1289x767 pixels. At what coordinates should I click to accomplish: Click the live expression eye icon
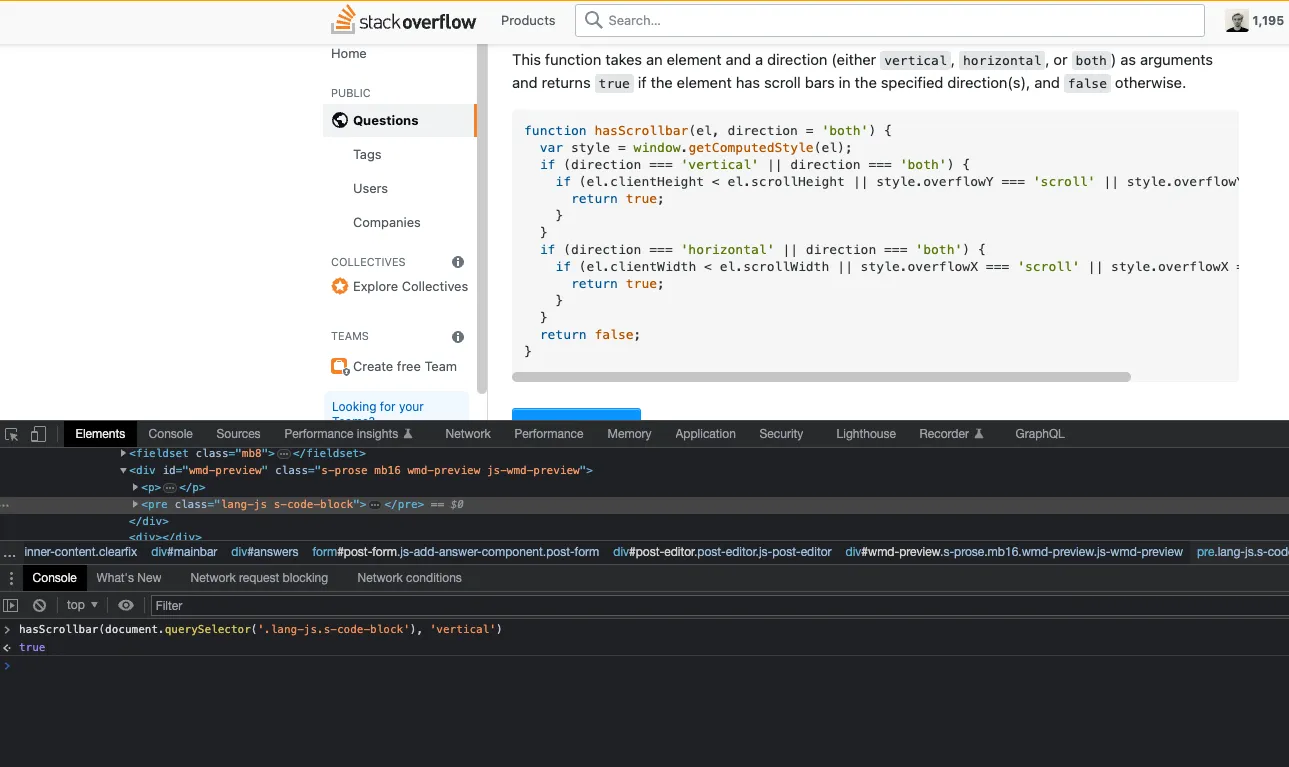coord(126,605)
